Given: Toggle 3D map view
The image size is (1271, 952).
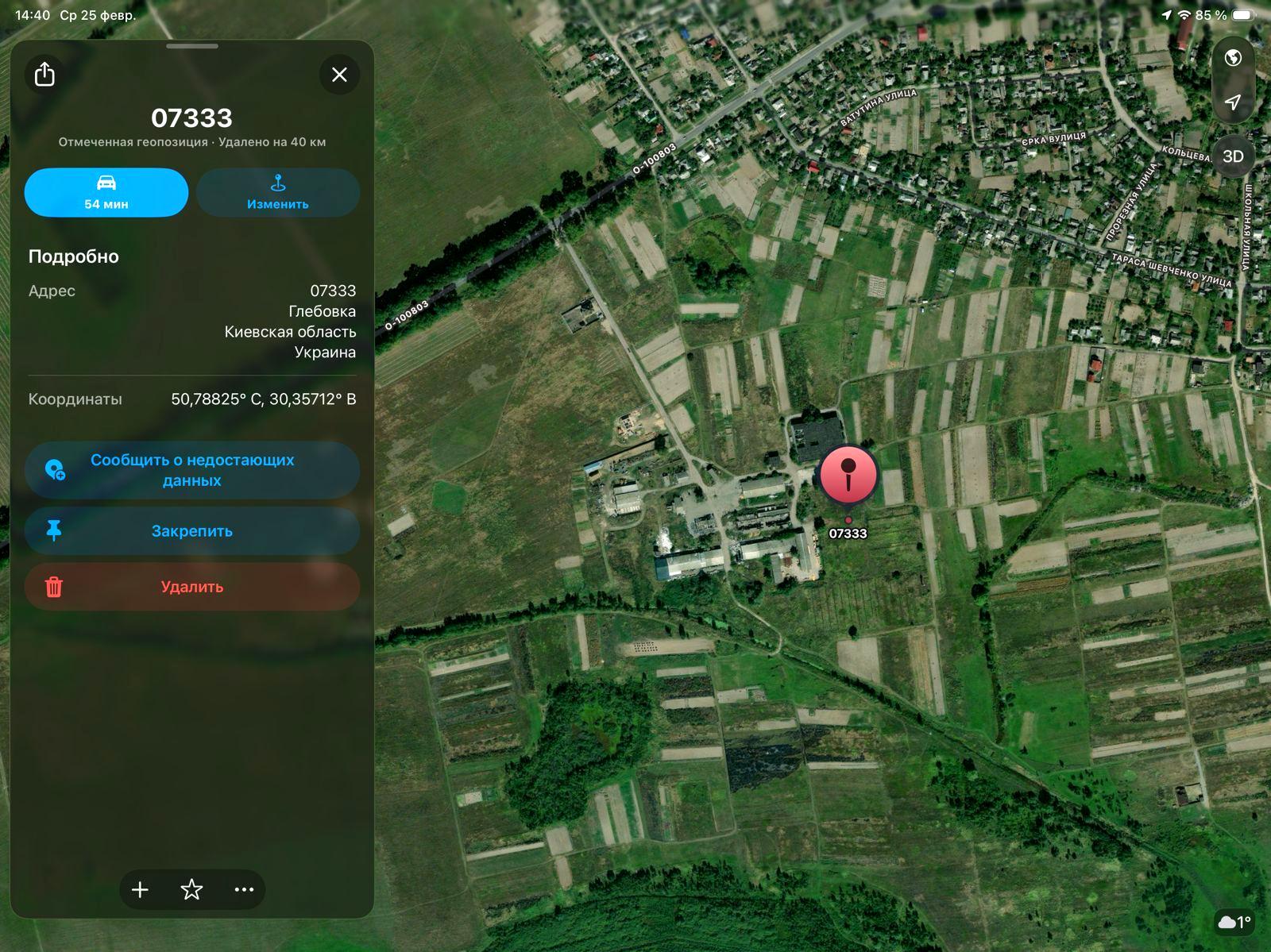Looking at the screenshot, I should [x=1233, y=156].
